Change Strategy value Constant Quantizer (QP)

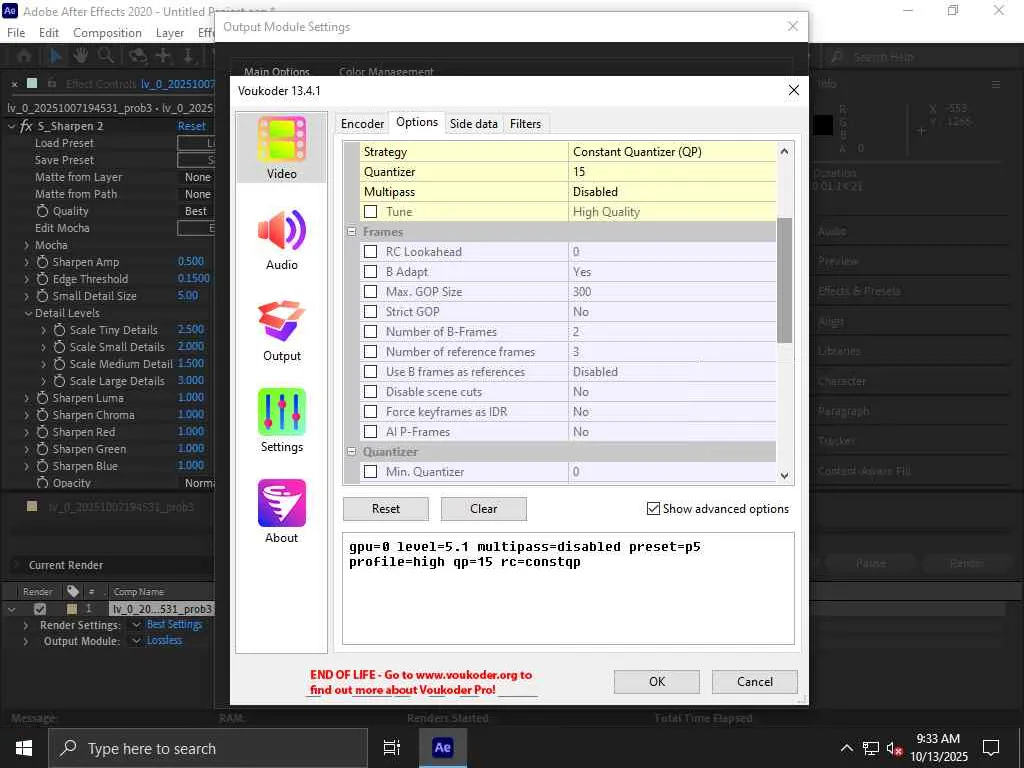672,152
